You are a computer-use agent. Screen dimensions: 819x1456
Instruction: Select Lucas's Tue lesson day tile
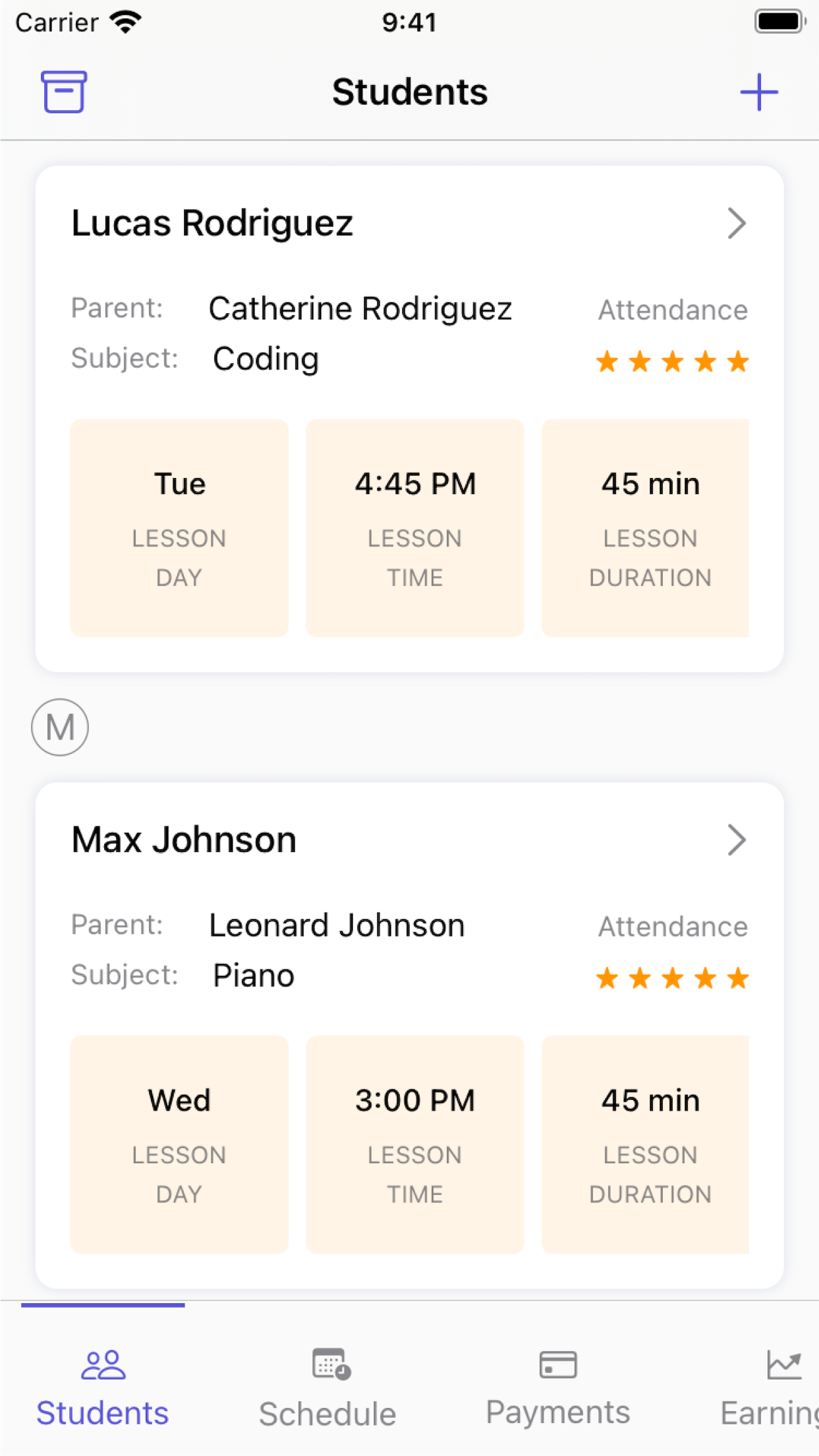(179, 528)
